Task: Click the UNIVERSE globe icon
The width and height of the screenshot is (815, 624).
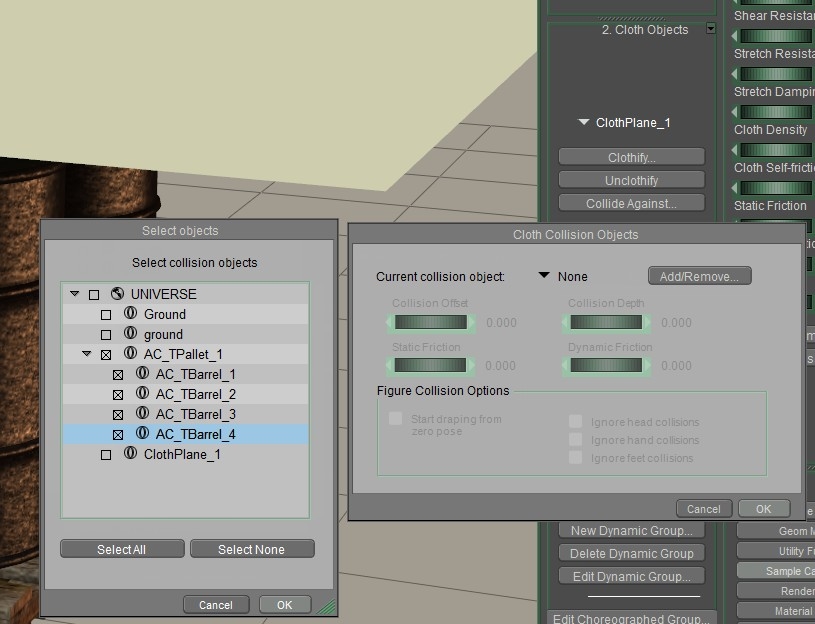Action: (117, 294)
